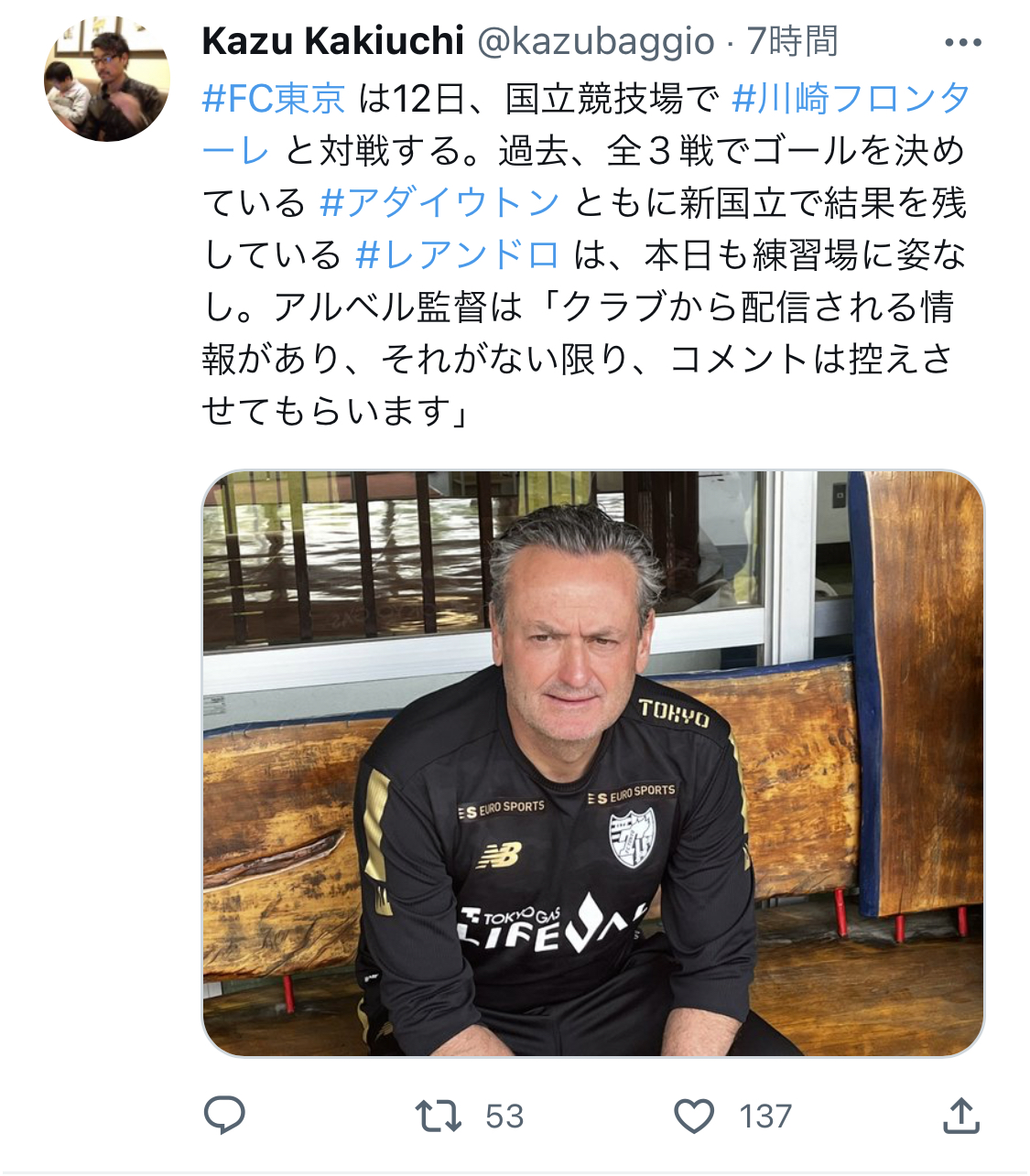Retweet using the arrows icon

(x=438, y=1116)
